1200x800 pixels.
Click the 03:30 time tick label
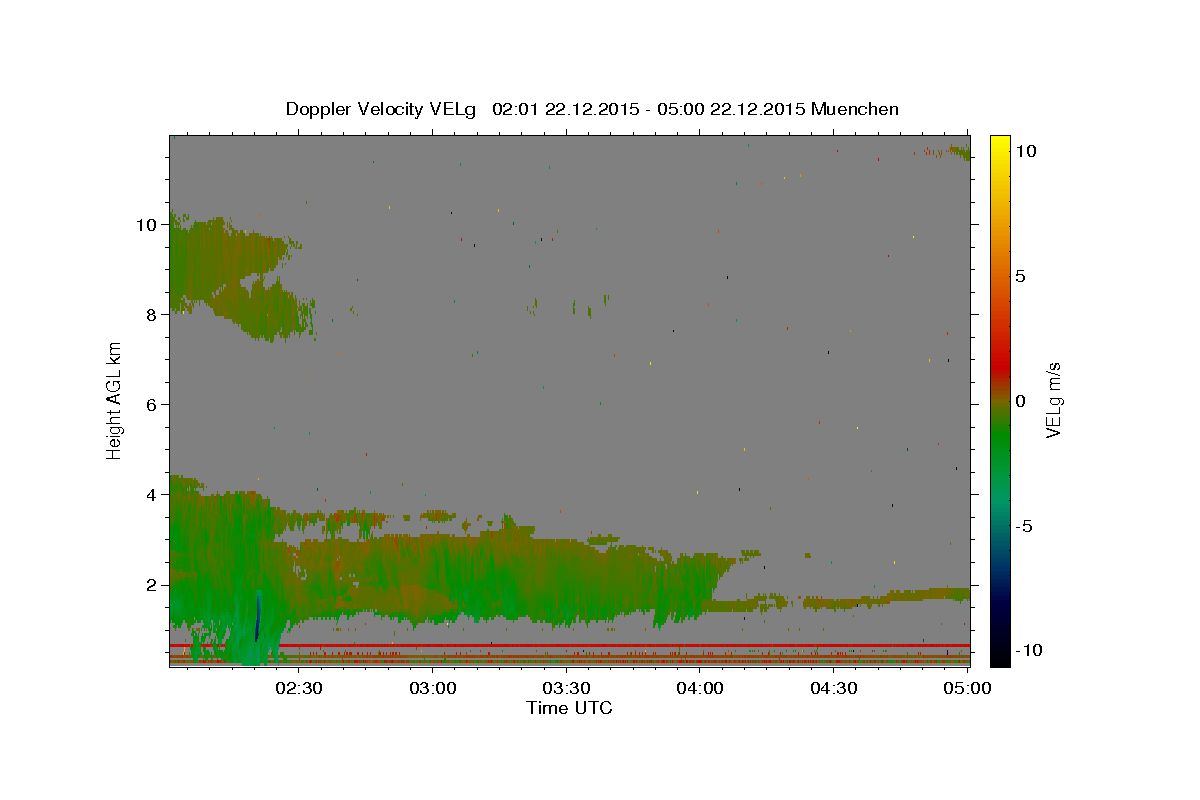tap(566, 688)
